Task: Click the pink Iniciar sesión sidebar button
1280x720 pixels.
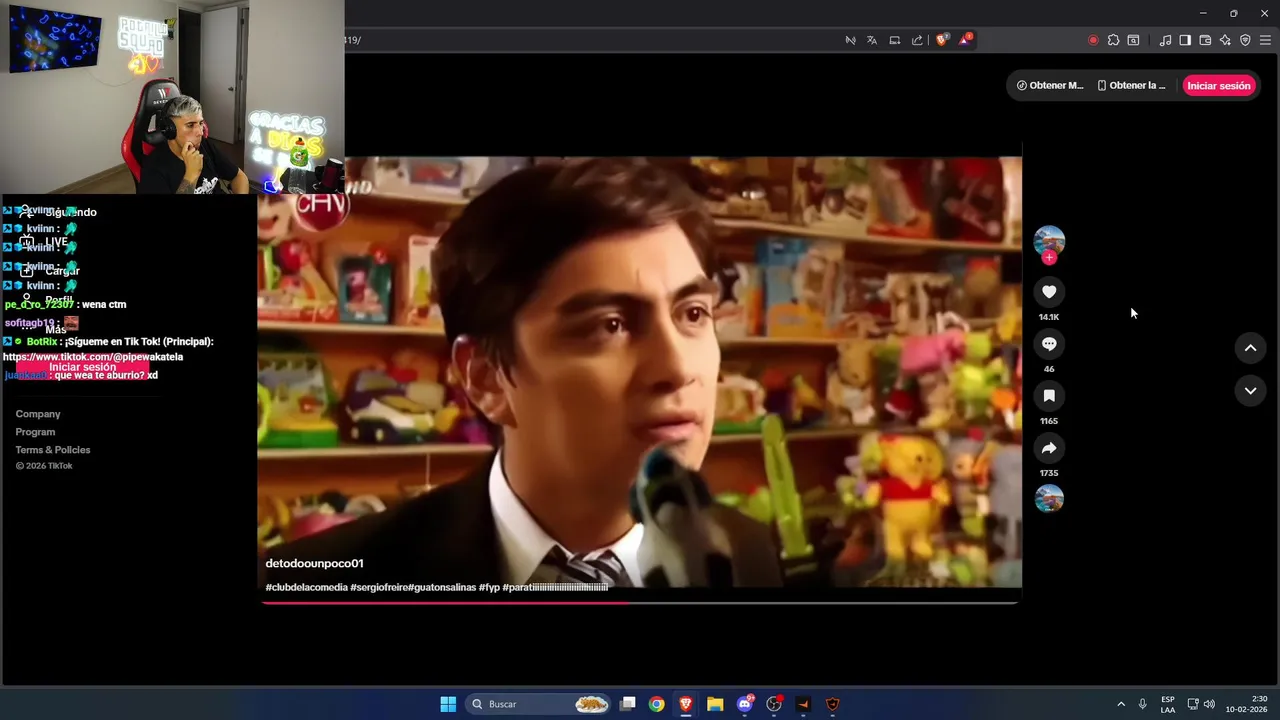Action: (x=82, y=368)
